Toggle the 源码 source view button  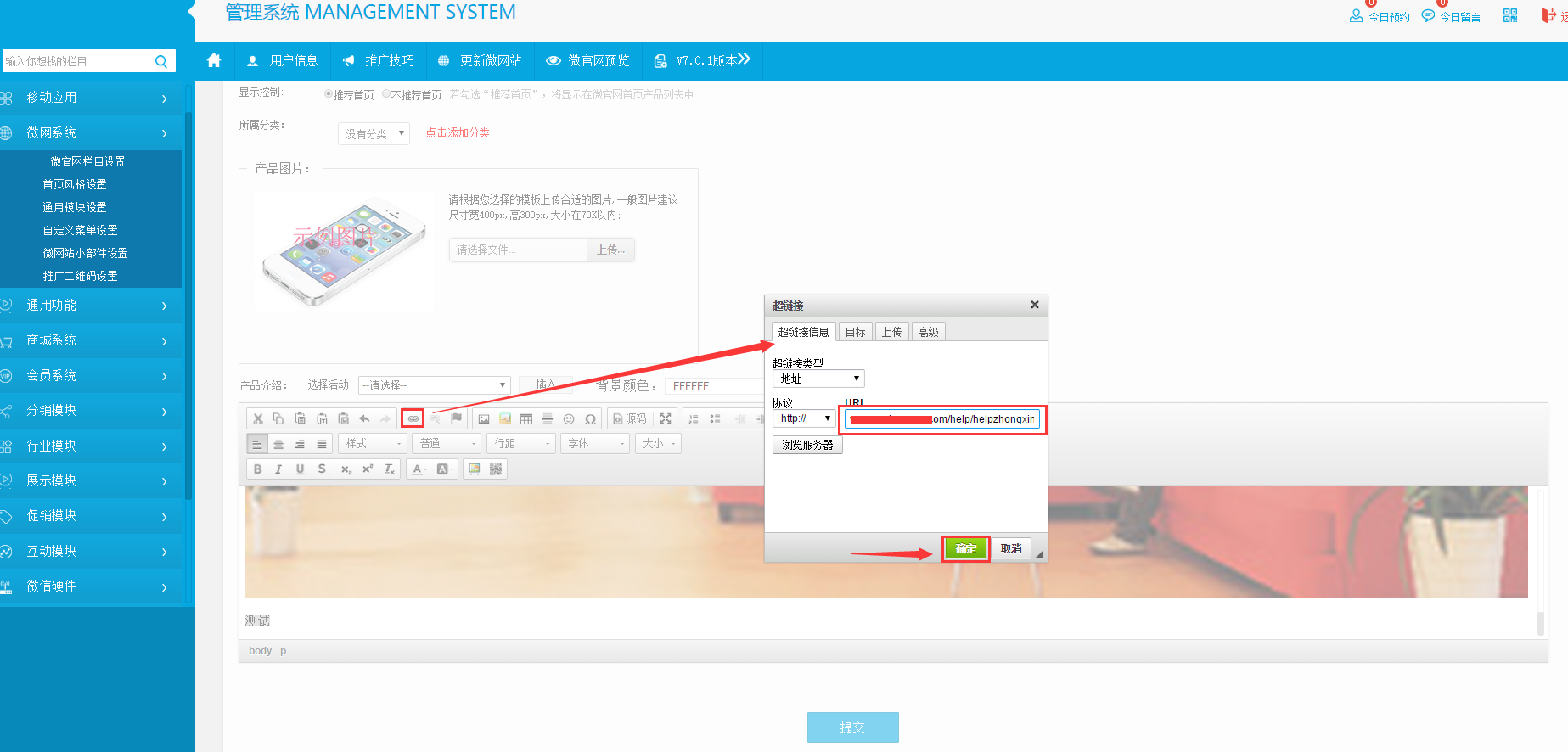coord(629,418)
